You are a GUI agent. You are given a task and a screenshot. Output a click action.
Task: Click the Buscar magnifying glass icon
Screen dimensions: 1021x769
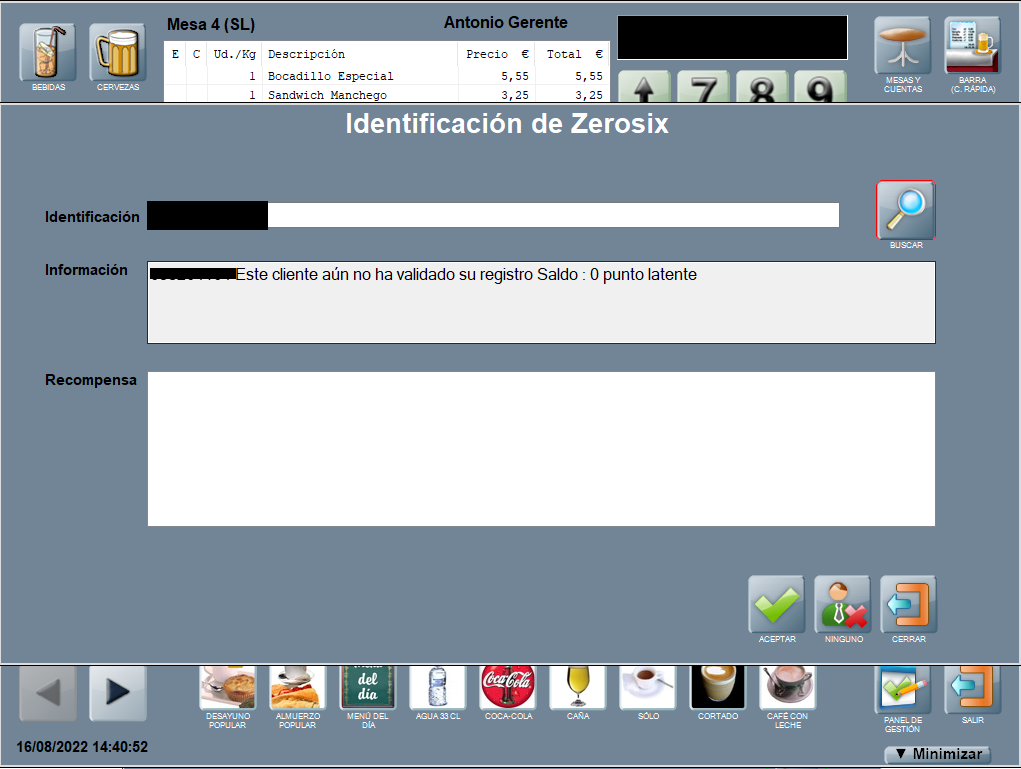pyautogui.click(x=906, y=209)
